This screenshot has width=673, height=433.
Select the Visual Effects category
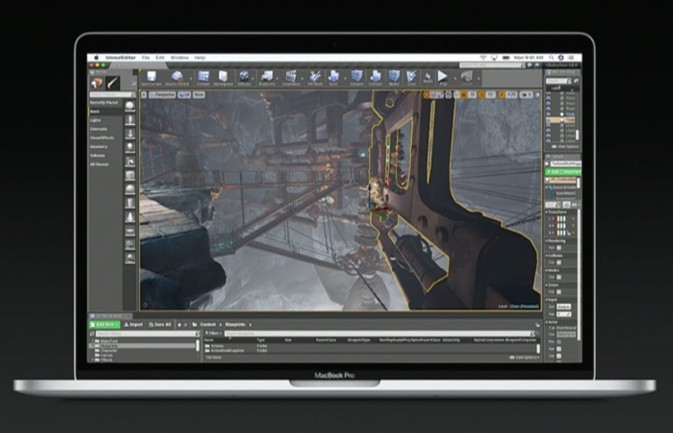pyautogui.click(x=102, y=138)
